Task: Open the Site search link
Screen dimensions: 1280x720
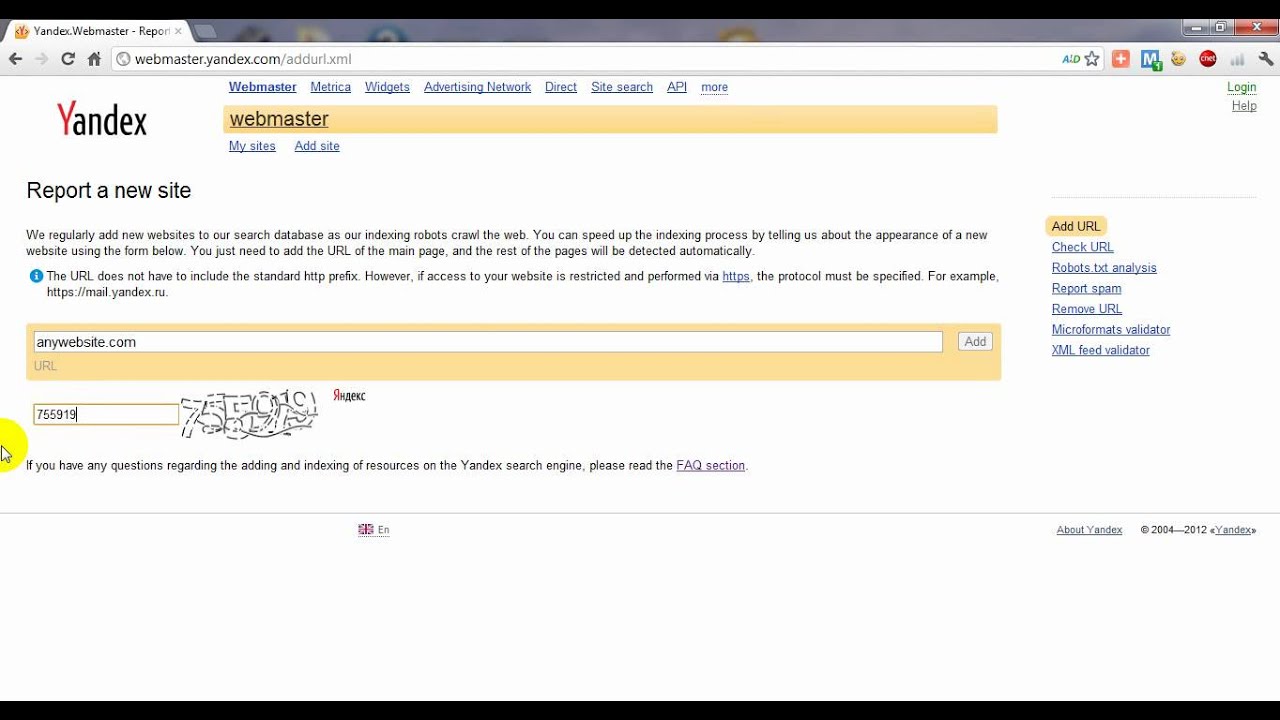Action: coord(622,87)
